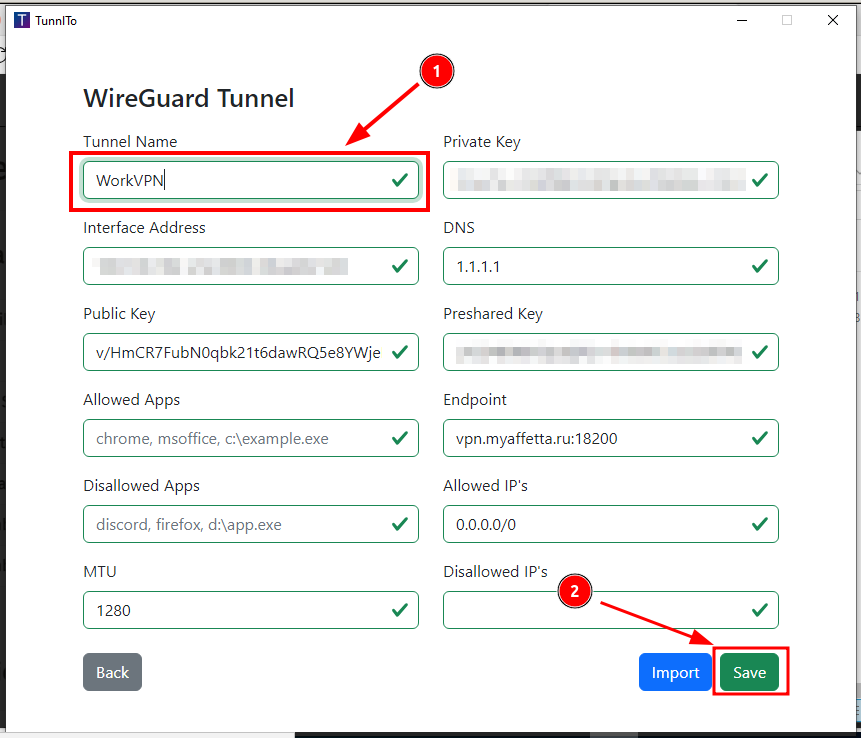Click the checkmark icon in MTU field
This screenshot has height=738, width=861.
point(399,610)
